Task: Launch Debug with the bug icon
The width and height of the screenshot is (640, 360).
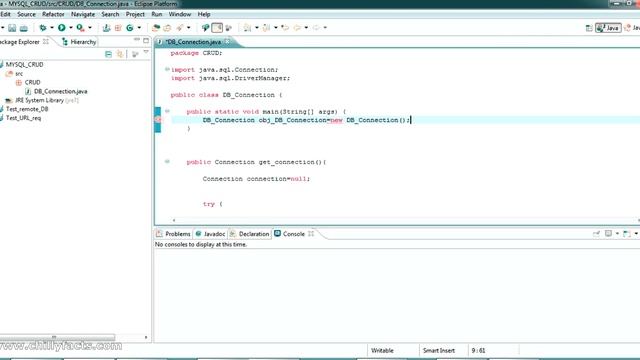Action: (x=42, y=28)
